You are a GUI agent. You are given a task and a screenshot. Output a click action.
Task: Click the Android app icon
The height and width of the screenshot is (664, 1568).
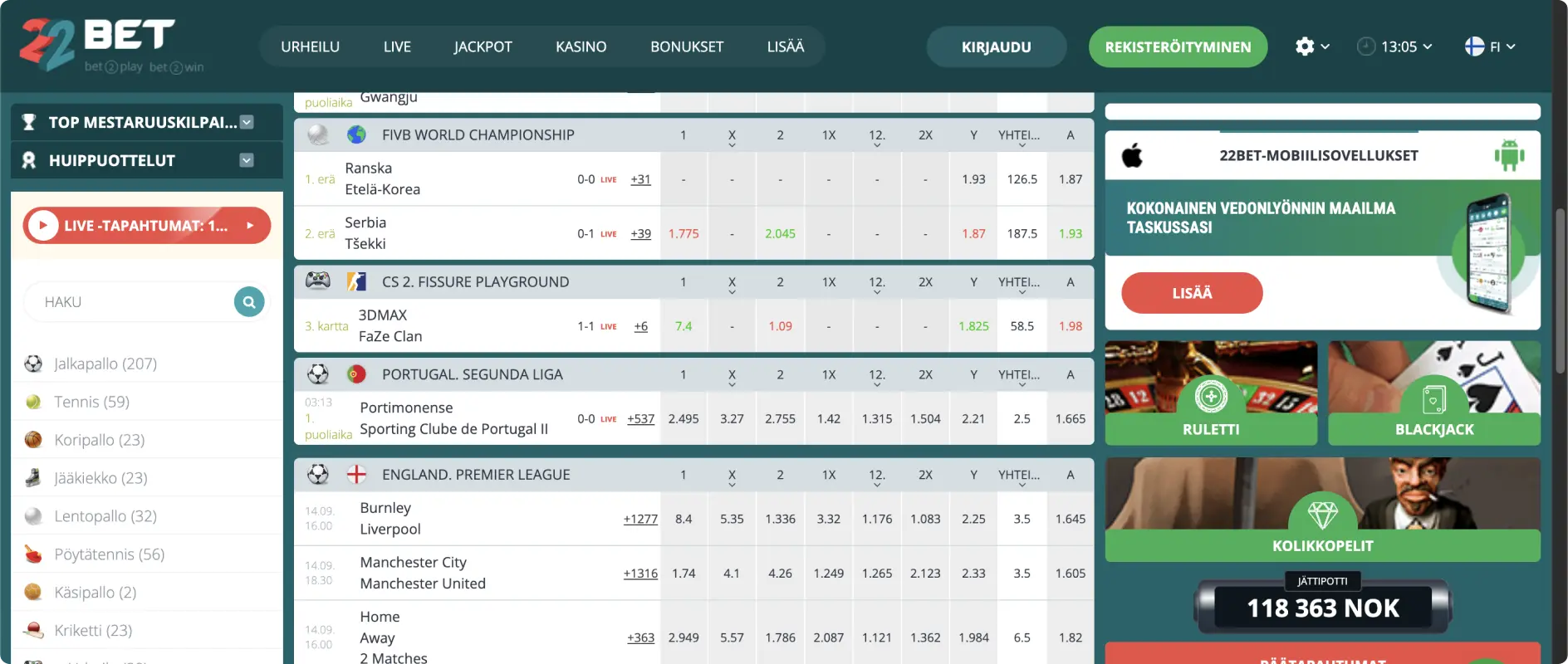pyautogui.click(x=1509, y=155)
